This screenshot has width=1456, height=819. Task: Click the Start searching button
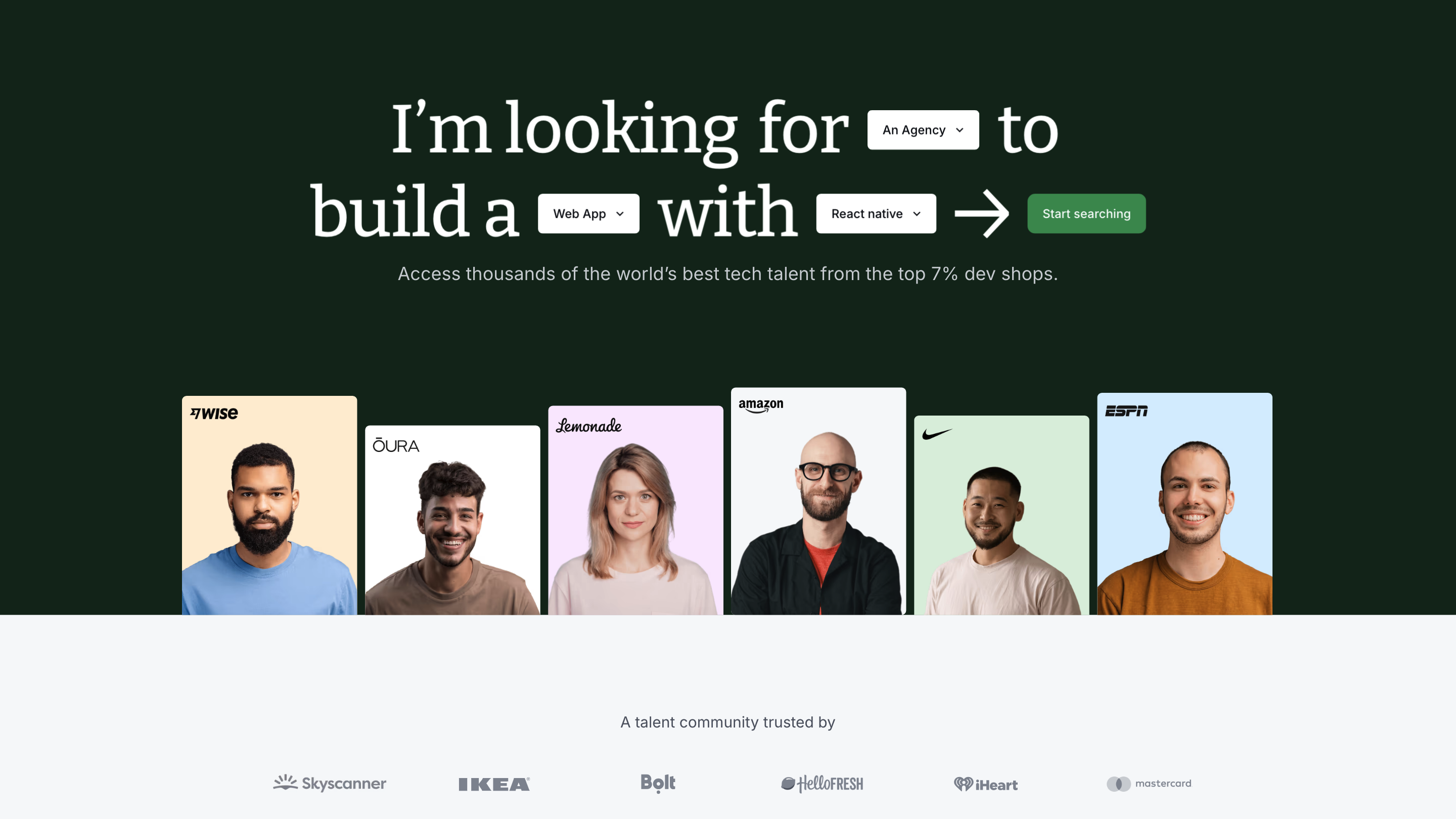point(1086,214)
